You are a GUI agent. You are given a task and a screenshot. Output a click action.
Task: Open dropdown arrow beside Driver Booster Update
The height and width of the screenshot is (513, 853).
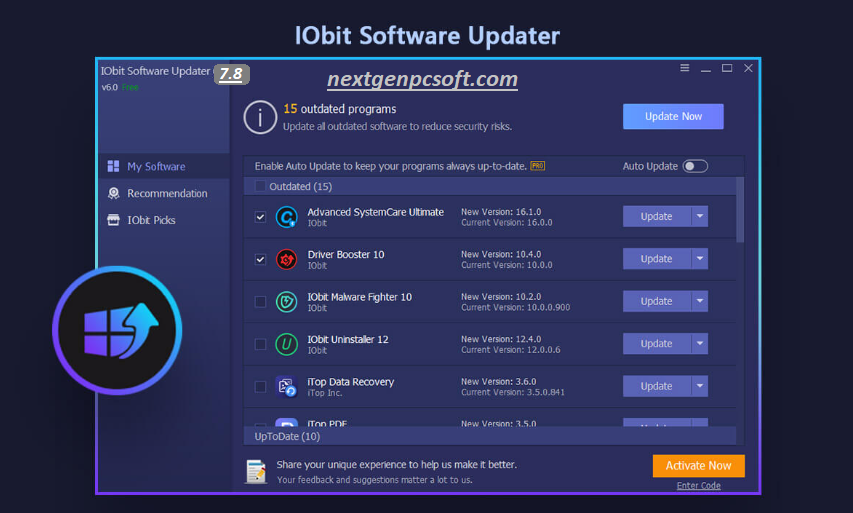coord(700,259)
